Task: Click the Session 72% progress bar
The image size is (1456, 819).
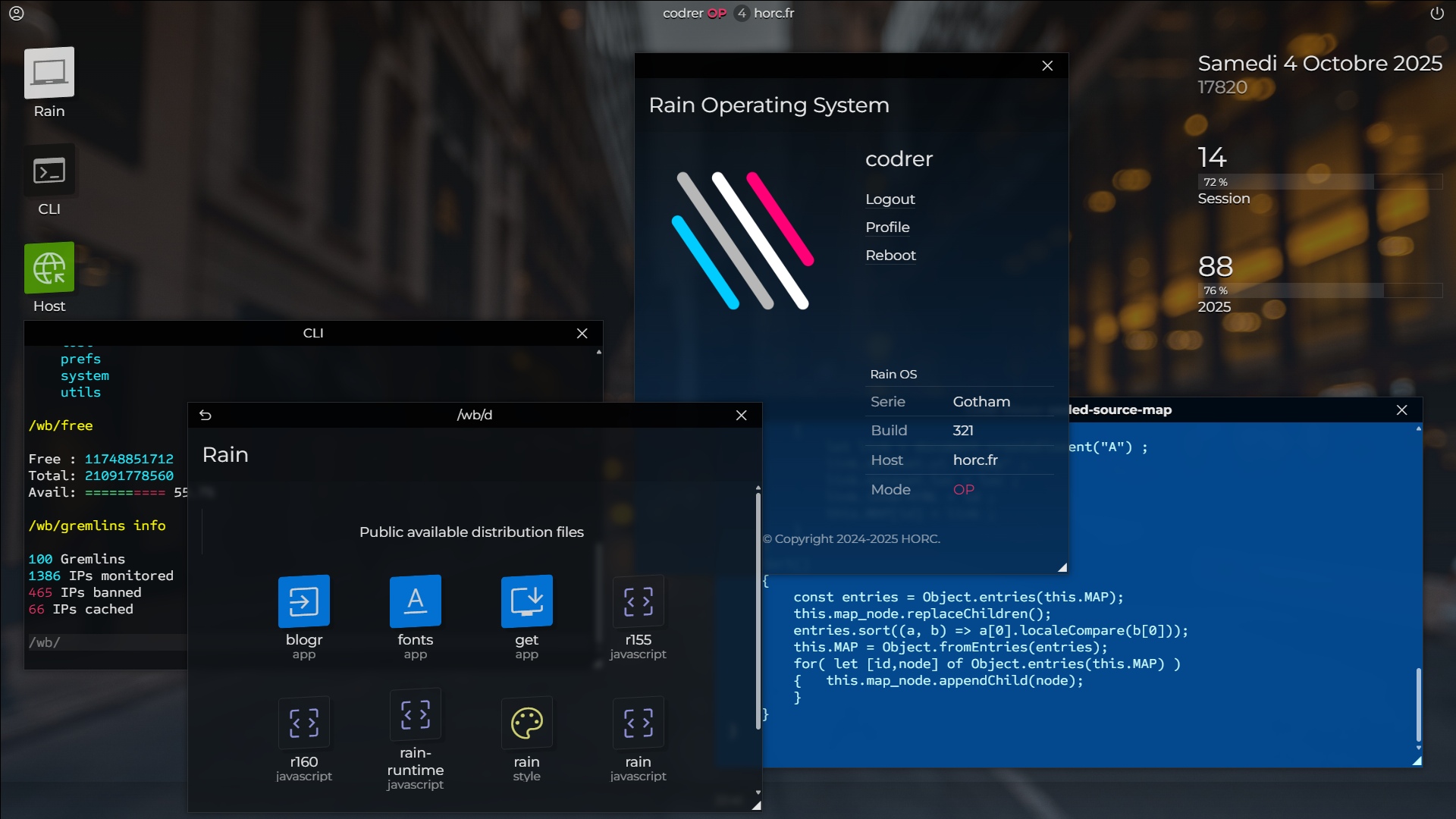Action: [x=1319, y=182]
